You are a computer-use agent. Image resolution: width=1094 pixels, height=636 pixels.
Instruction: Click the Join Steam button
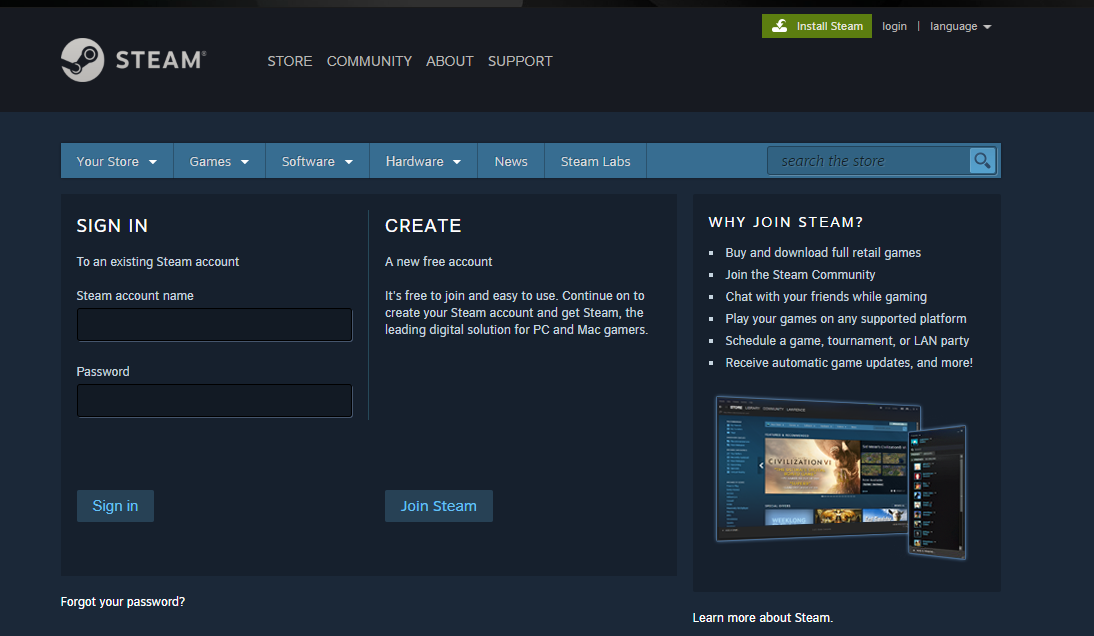coord(438,506)
